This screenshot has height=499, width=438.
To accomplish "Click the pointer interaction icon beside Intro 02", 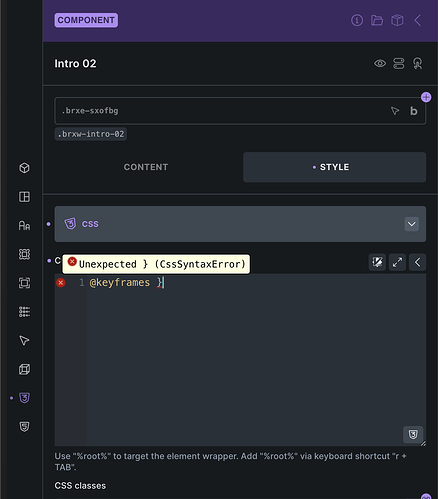I will (x=418, y=63).
